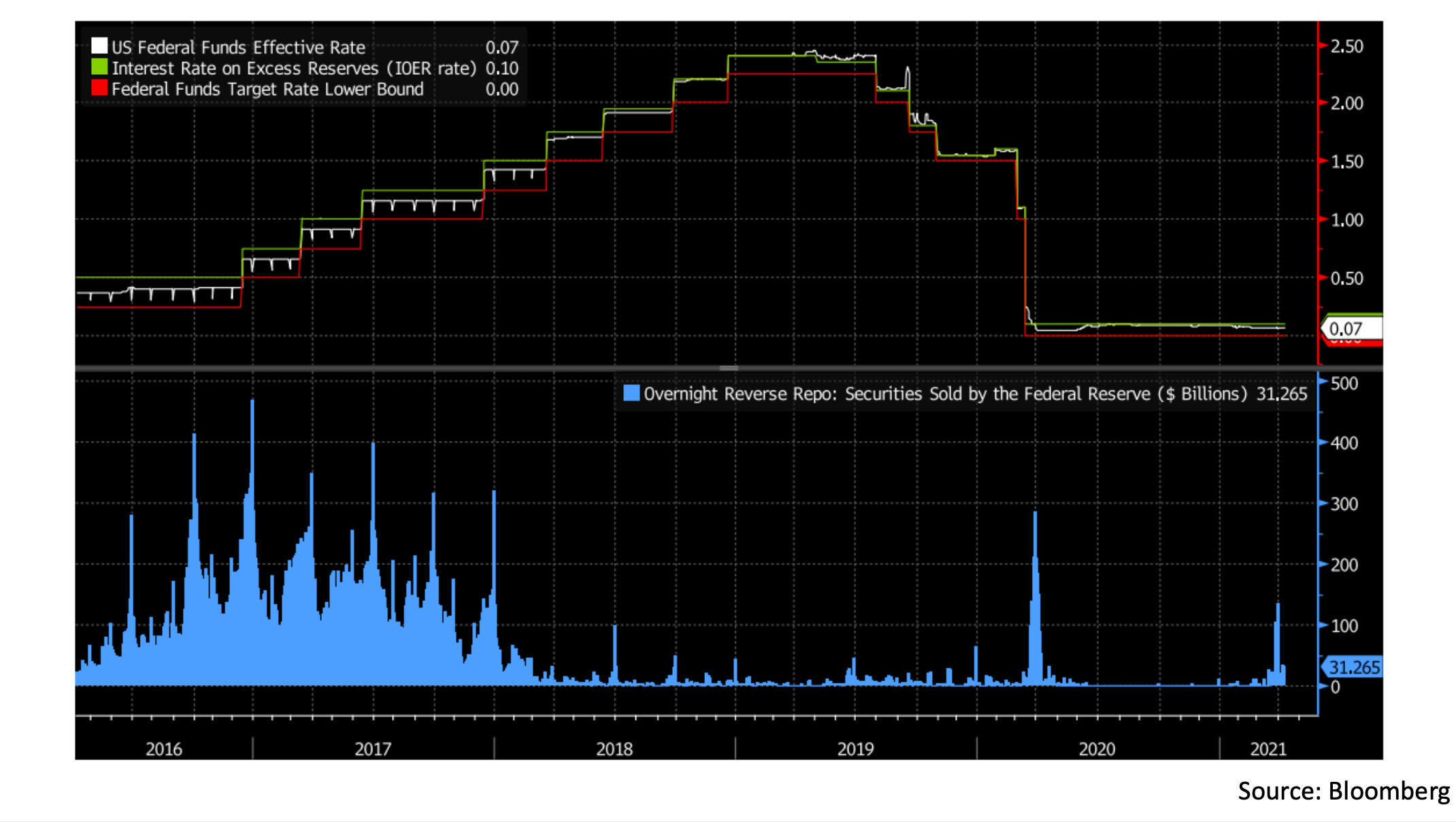Click the 2018 year label on time axis
The width and height of the screenshot is (1456, 822).
click(614, 749)
